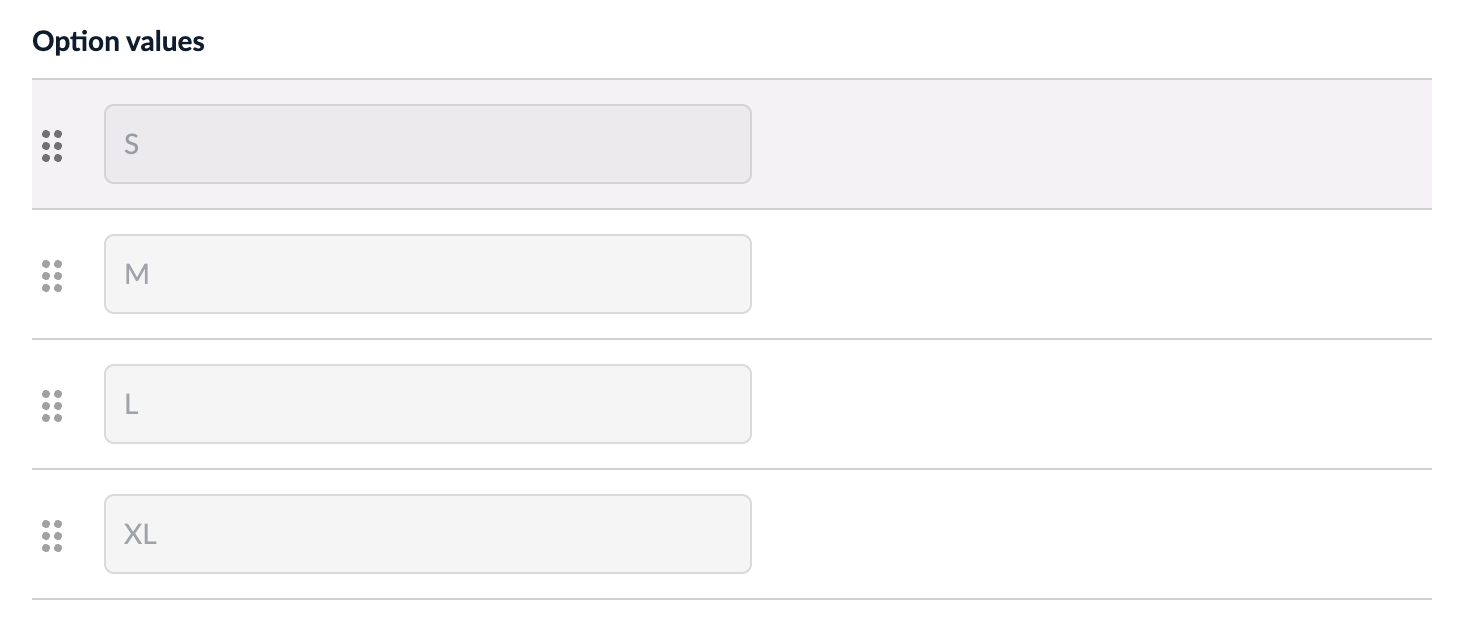The image size is (1468, 632).
Task: Click the six-dot grip next to the M field
Action: click(x=53, y=275)
